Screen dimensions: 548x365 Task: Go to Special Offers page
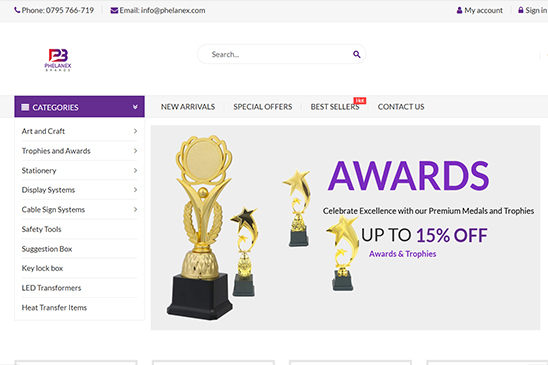pos(263,107)
